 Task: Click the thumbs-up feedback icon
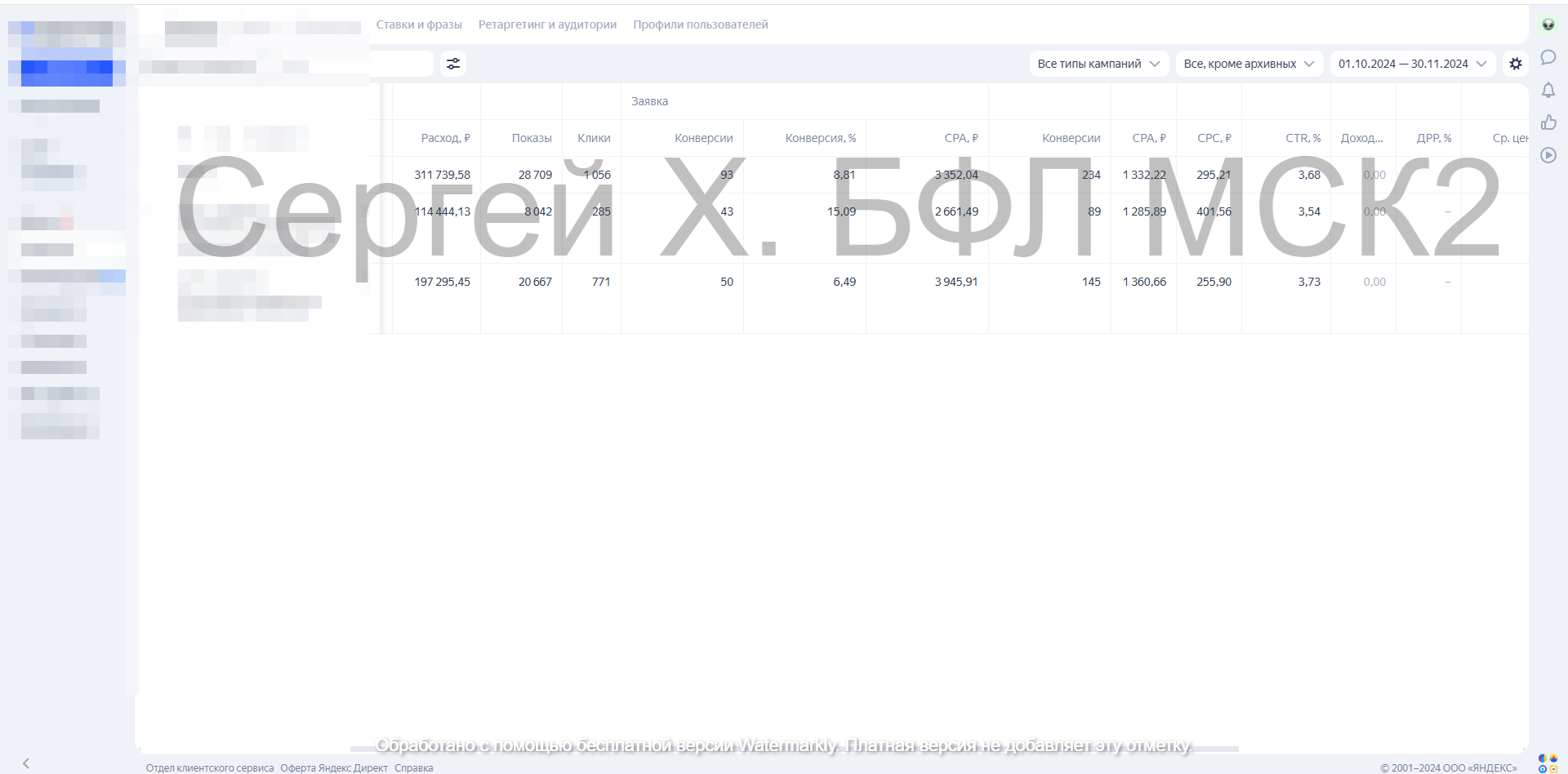[1548, 122]
